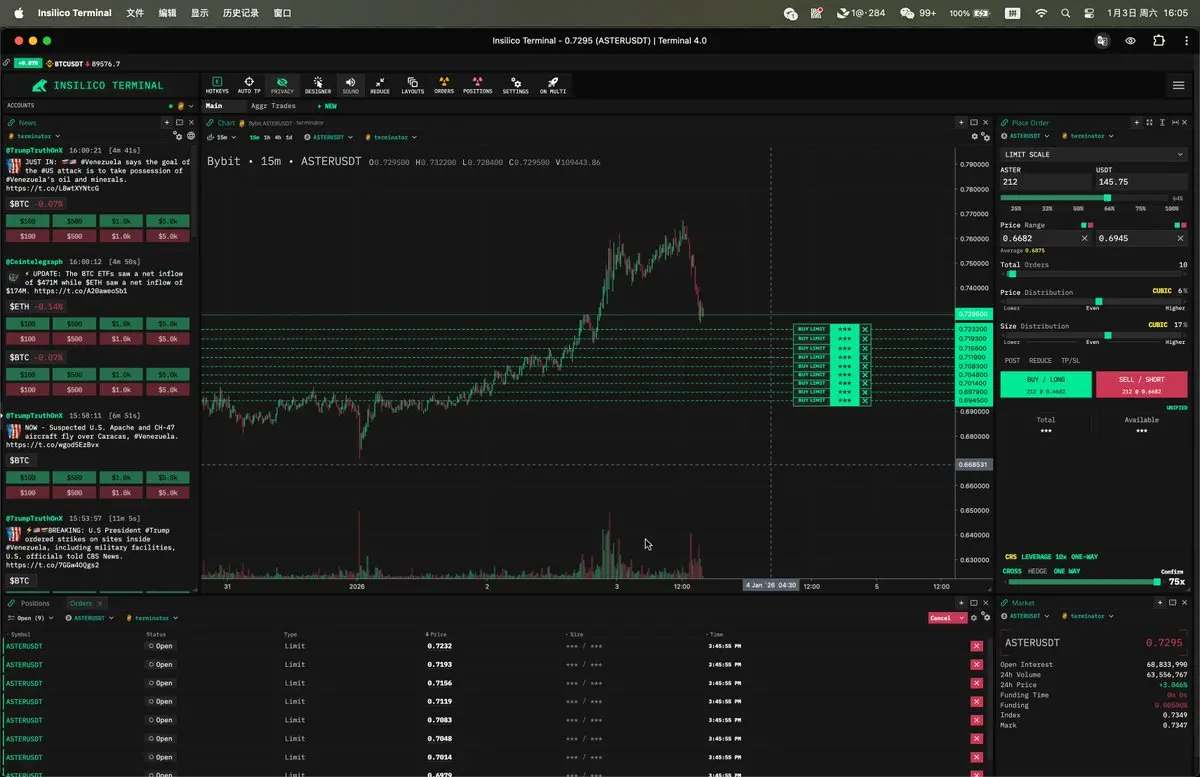The width and height of the screenshot is (1200, 777).
Task: Select the 1h chart timeframe
Action: 267,137
